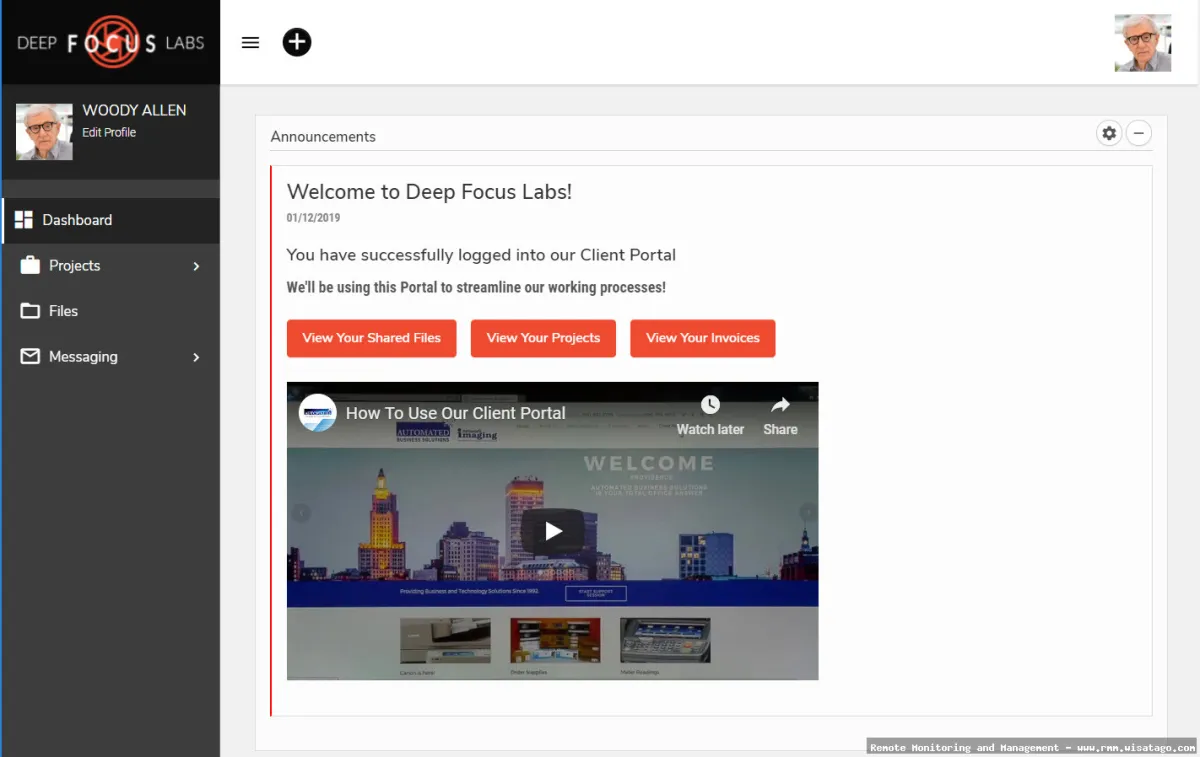Click the Files folder icon

click(x=31, y=311)
